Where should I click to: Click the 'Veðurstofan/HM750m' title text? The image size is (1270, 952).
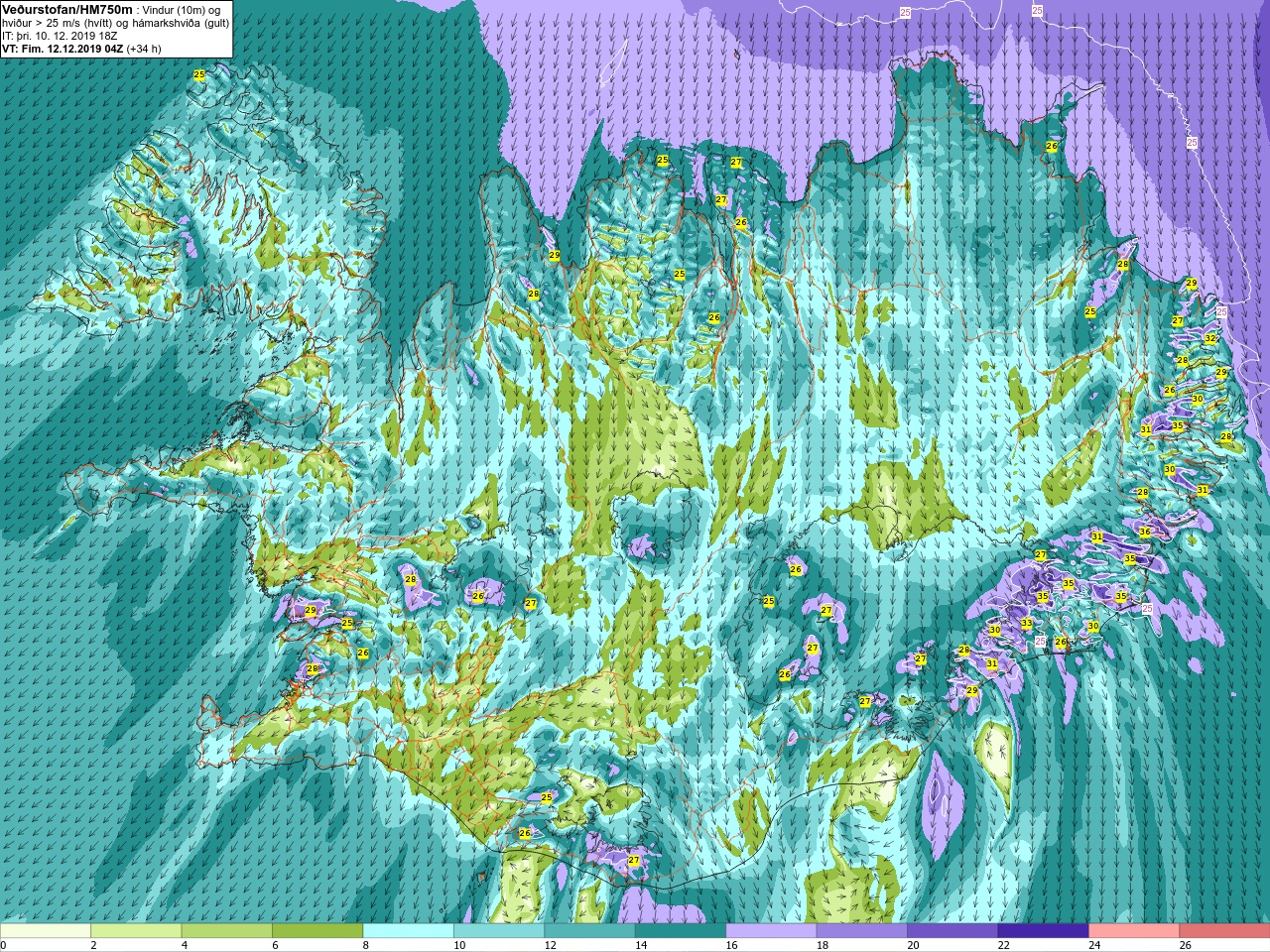click(x=66, y=9)
